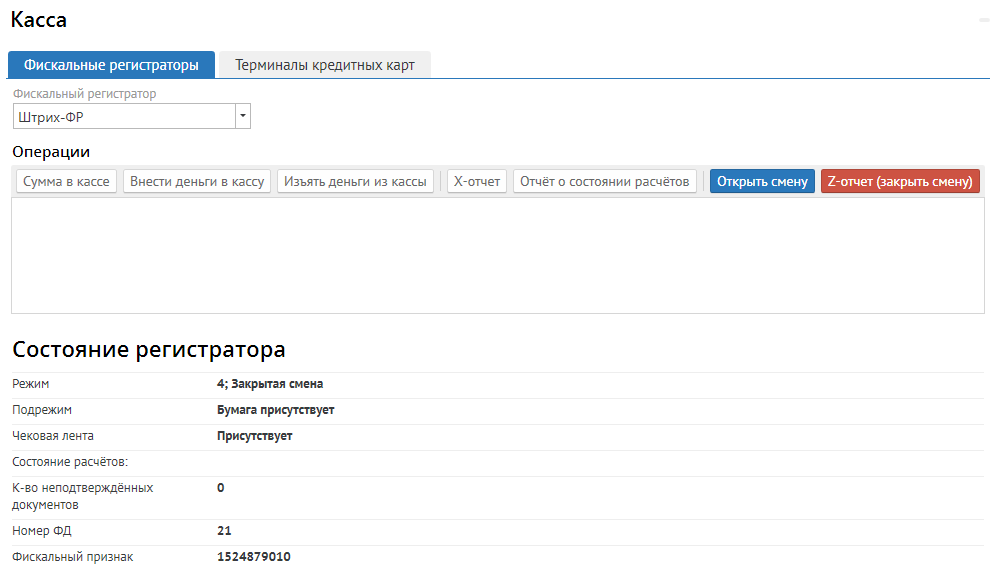Click the fiscal sign value 1524879010
The height and width of the screenshot is (579, 997).
[254, 557]
